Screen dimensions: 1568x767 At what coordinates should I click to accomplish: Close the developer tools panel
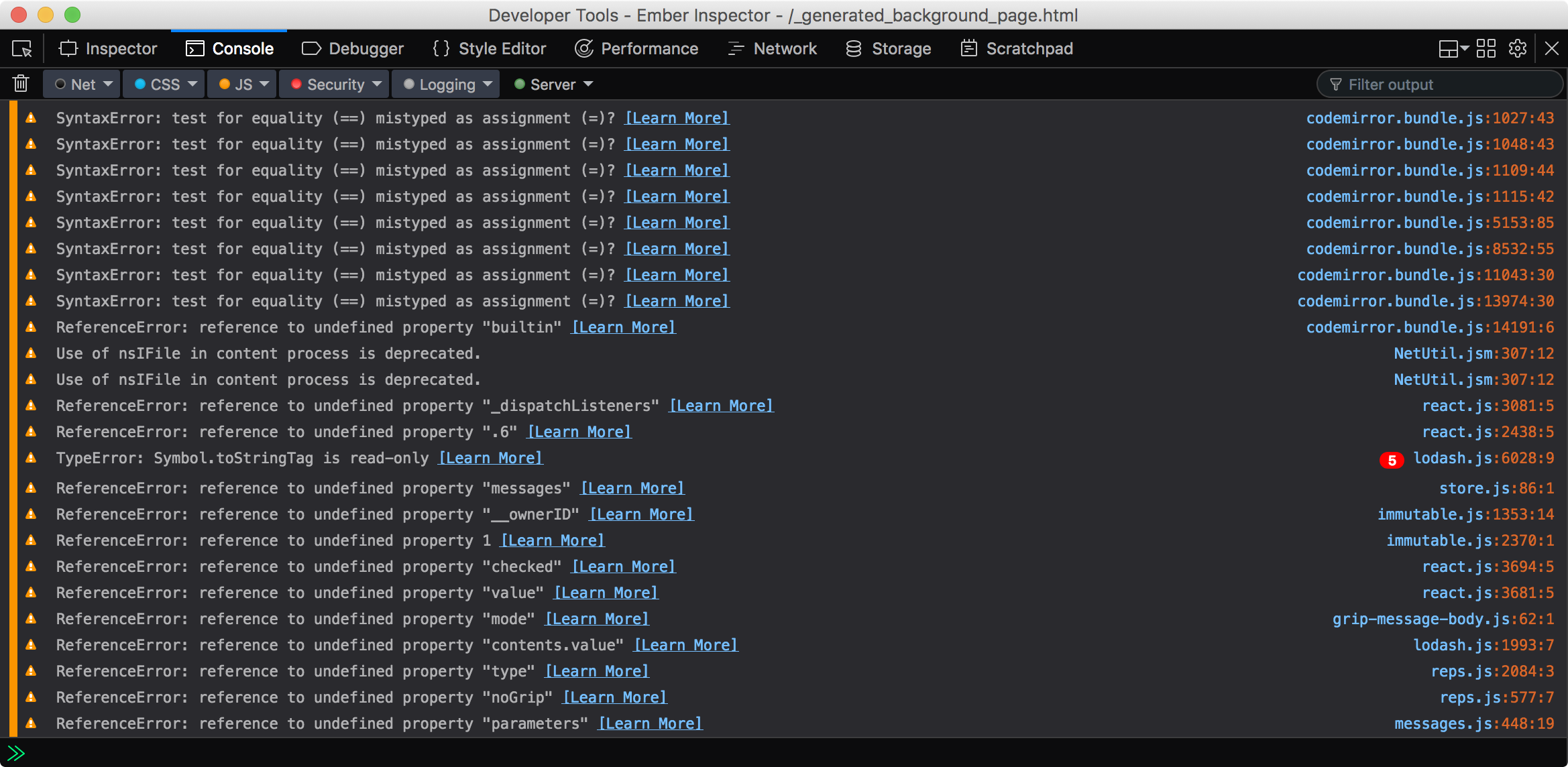click(x=1552, y=49)
